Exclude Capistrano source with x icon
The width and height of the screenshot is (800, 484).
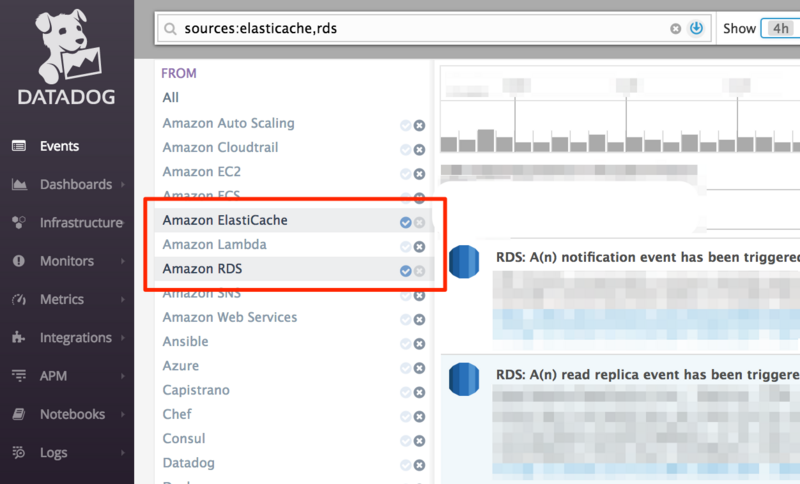tap(419, 392)
